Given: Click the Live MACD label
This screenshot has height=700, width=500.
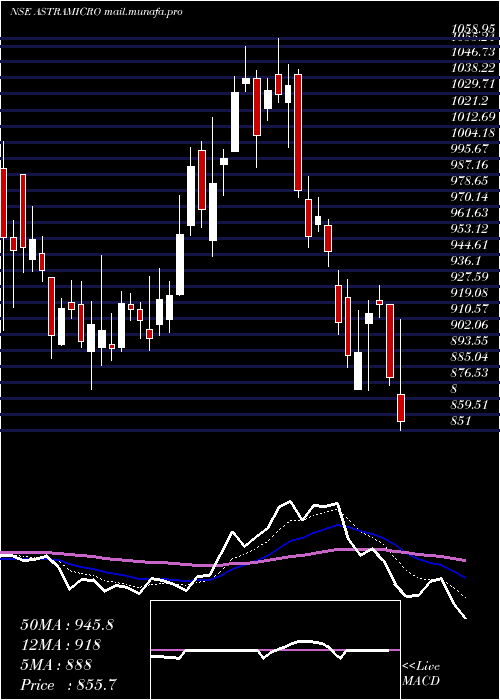Looking at the screenshot, I should (421, 674).
